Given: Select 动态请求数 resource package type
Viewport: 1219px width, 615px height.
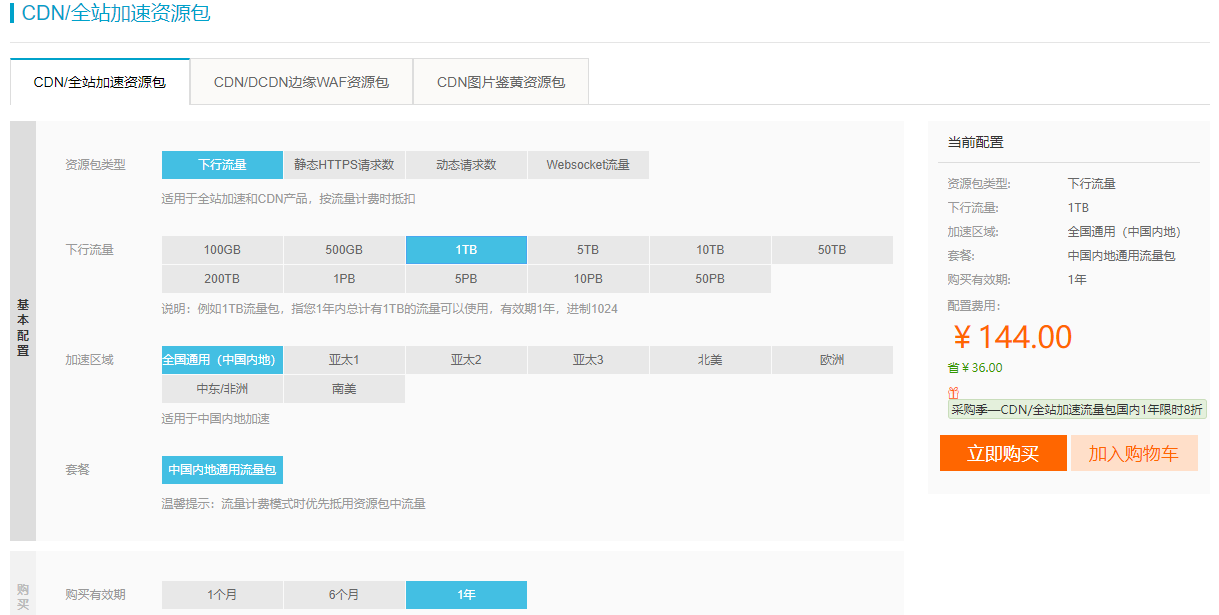Looking at the screenshot, I should 466,164.
